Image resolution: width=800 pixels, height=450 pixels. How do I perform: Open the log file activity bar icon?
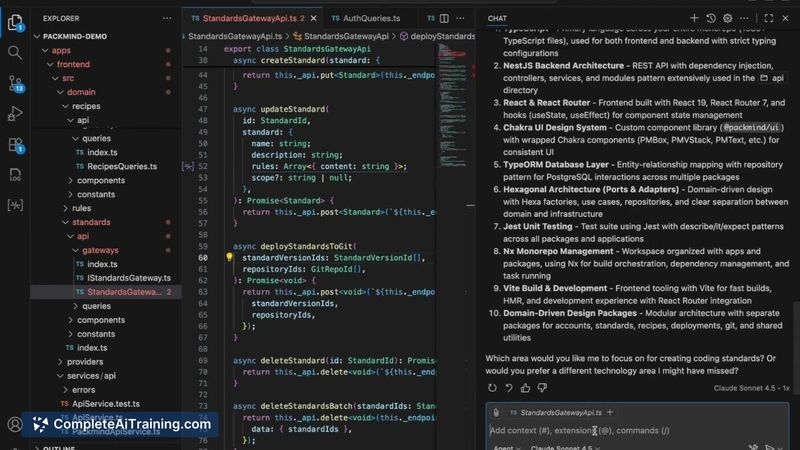coord(15,175)
